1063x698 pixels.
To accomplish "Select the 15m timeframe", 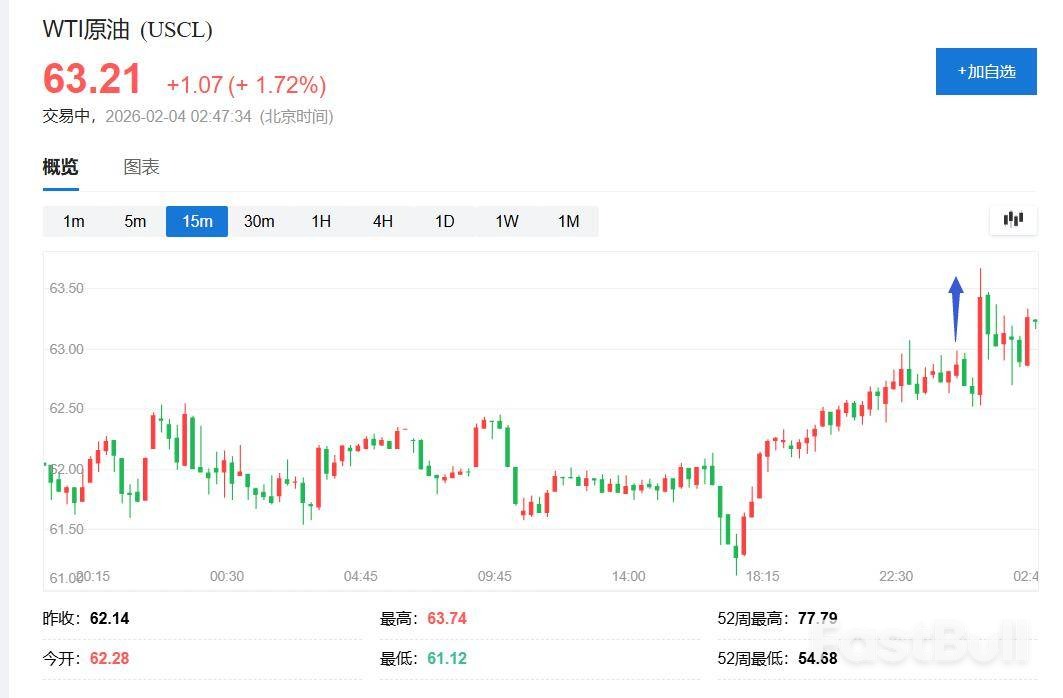I will coord(197,221).
